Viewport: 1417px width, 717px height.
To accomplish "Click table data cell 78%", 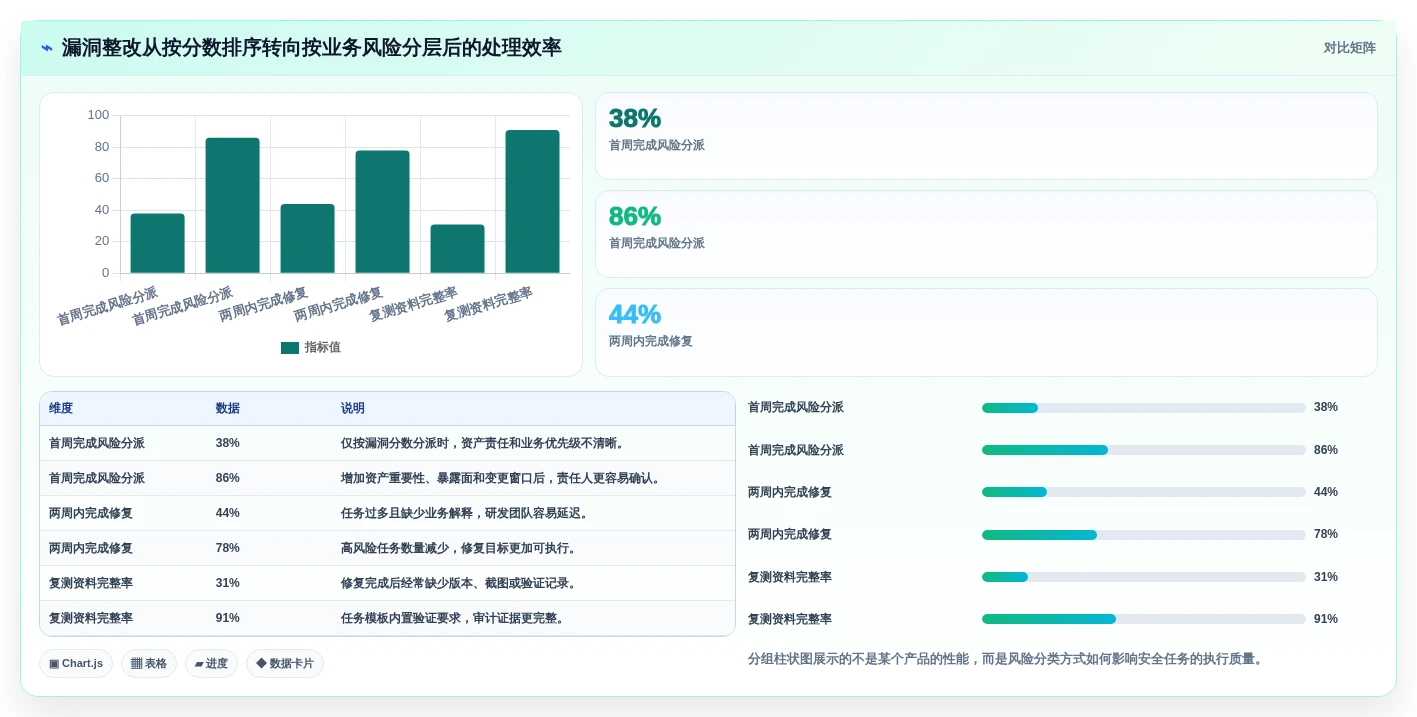I will pos(228,549).
